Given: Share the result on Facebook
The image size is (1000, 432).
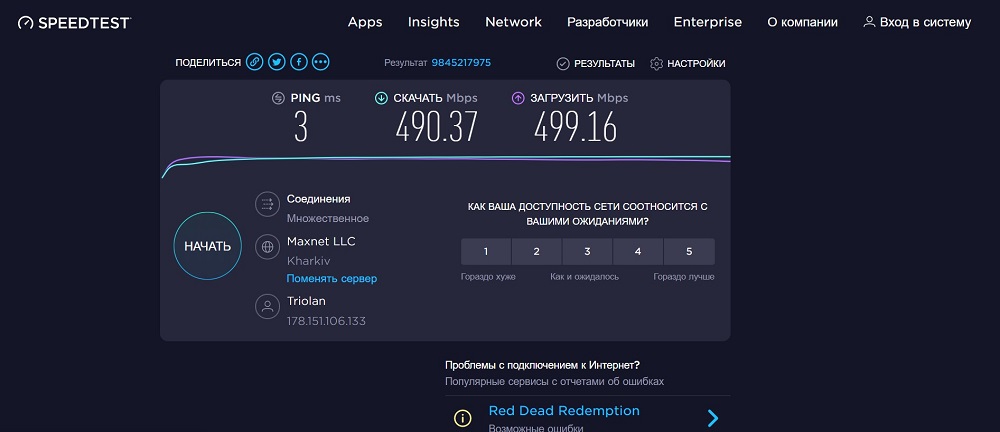Looking at the screenshot, I should [x=299, y=62].
